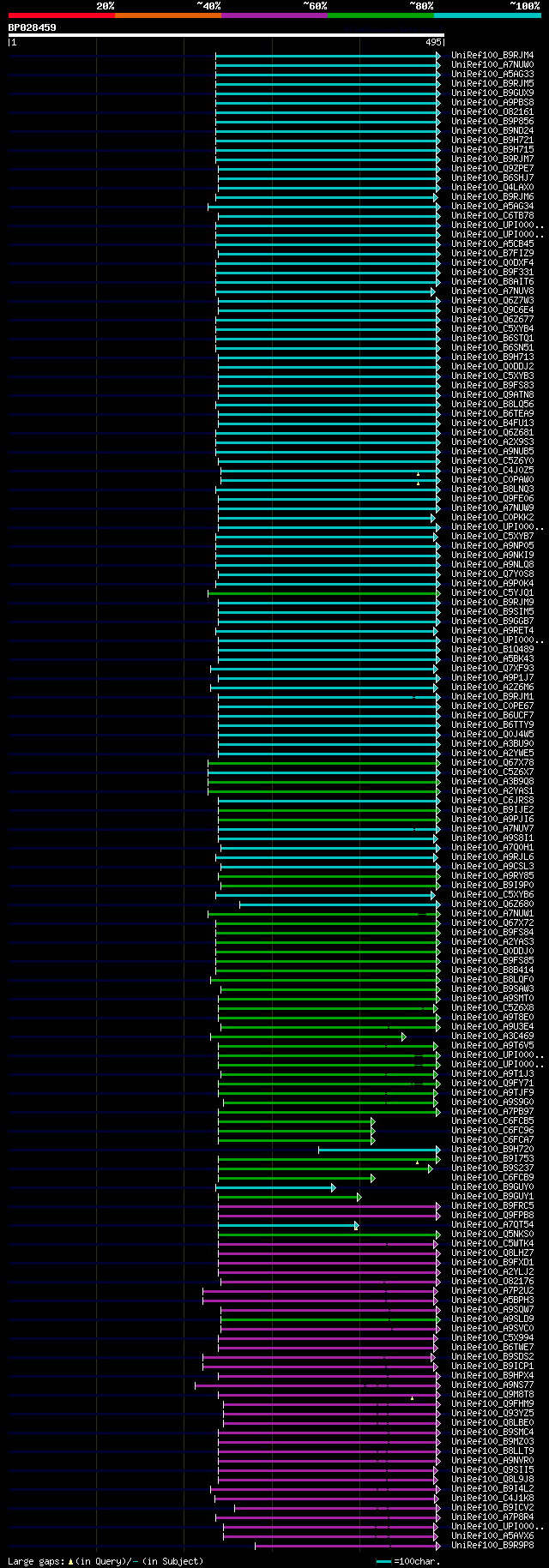
Task: Click cyan alignment bar of Q6Z680 hit
Action: [339, 904]
